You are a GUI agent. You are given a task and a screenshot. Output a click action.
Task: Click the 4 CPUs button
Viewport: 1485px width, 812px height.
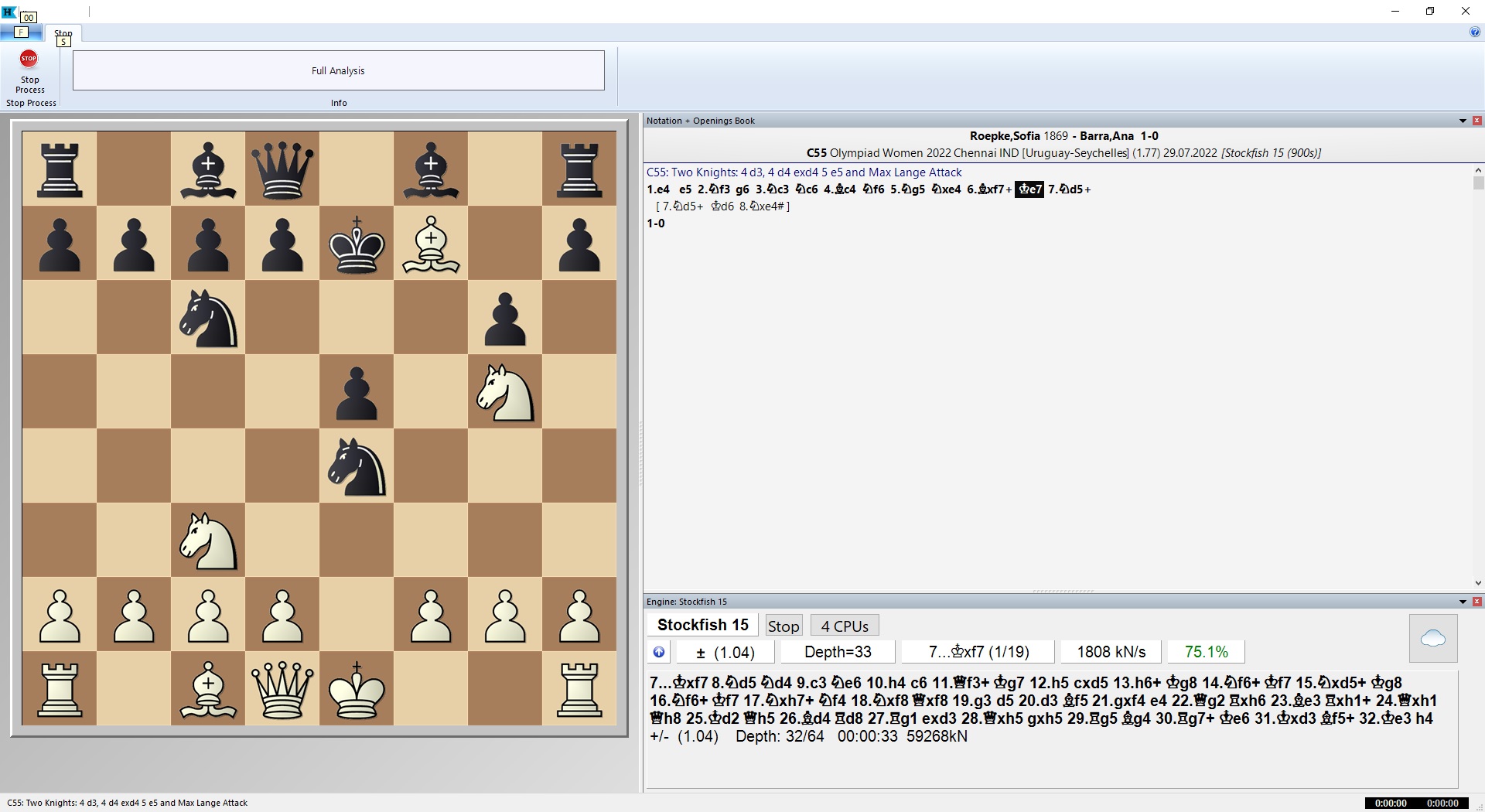coord(845,626)
